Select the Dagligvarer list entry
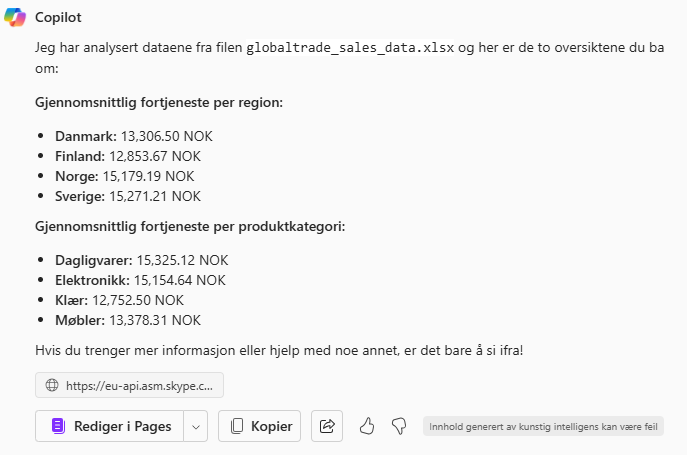 pyautogui.click(x=141, y=260)
